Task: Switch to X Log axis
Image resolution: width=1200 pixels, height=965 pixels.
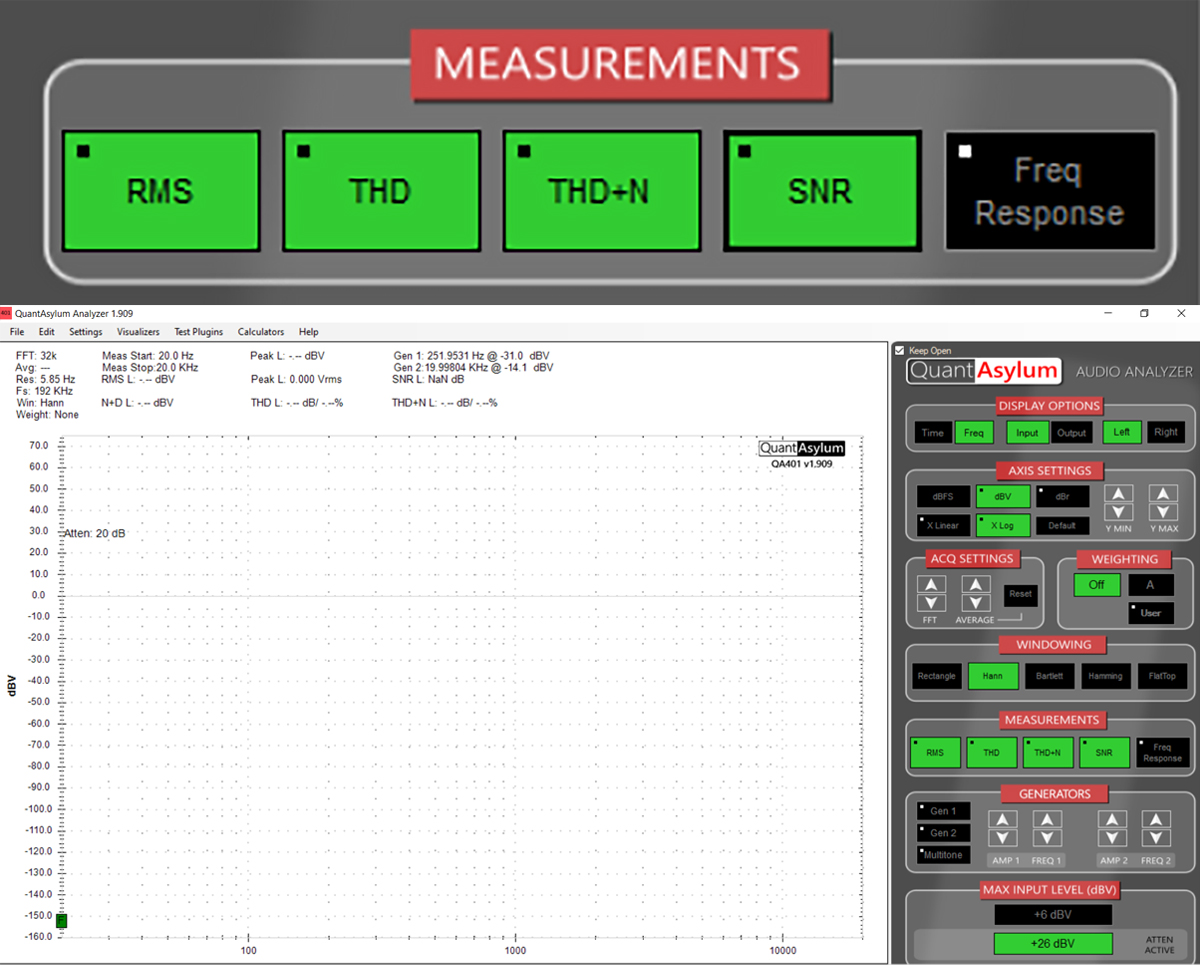Action: coord(1003,525)
